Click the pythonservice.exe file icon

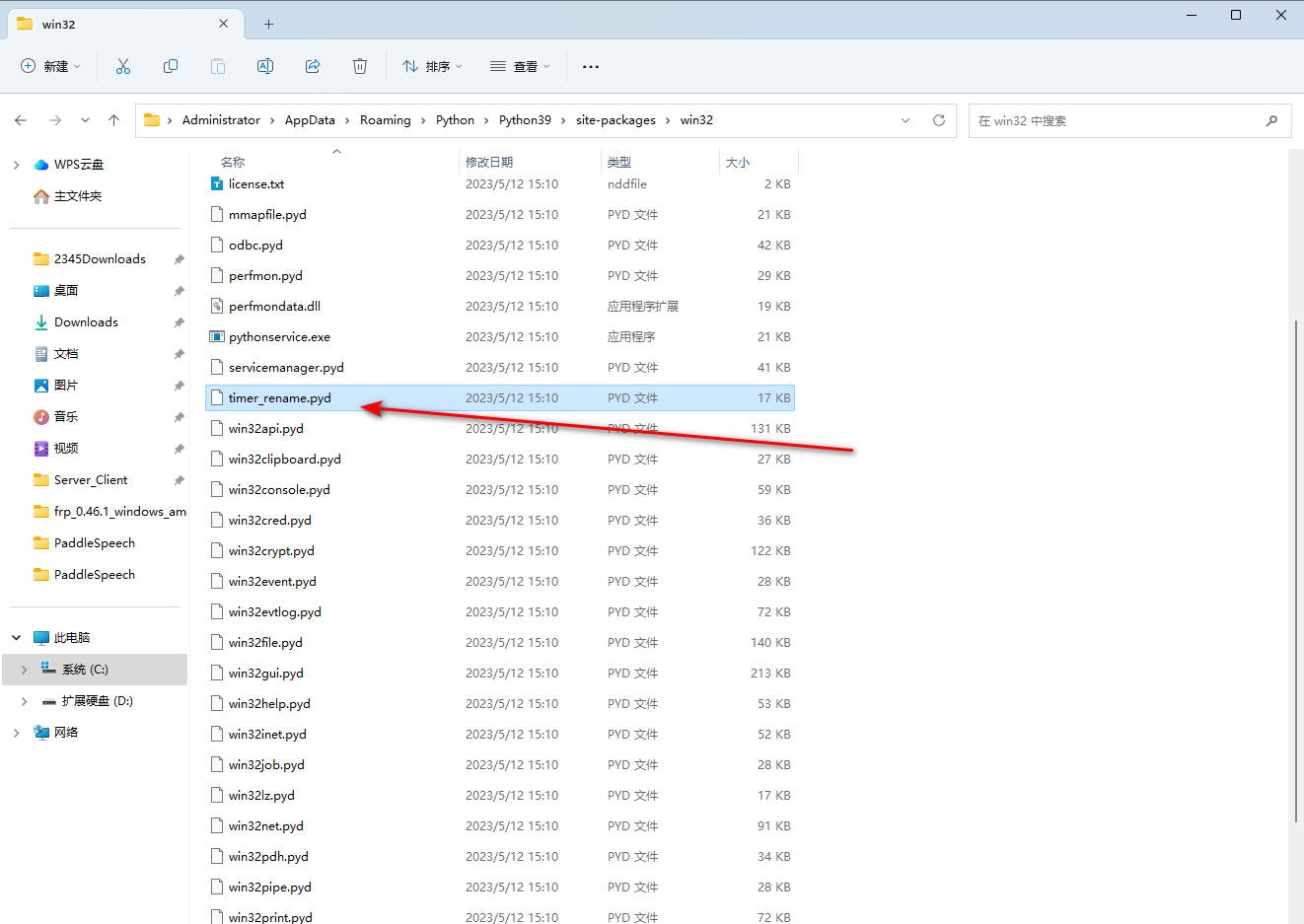pos(217,336)
